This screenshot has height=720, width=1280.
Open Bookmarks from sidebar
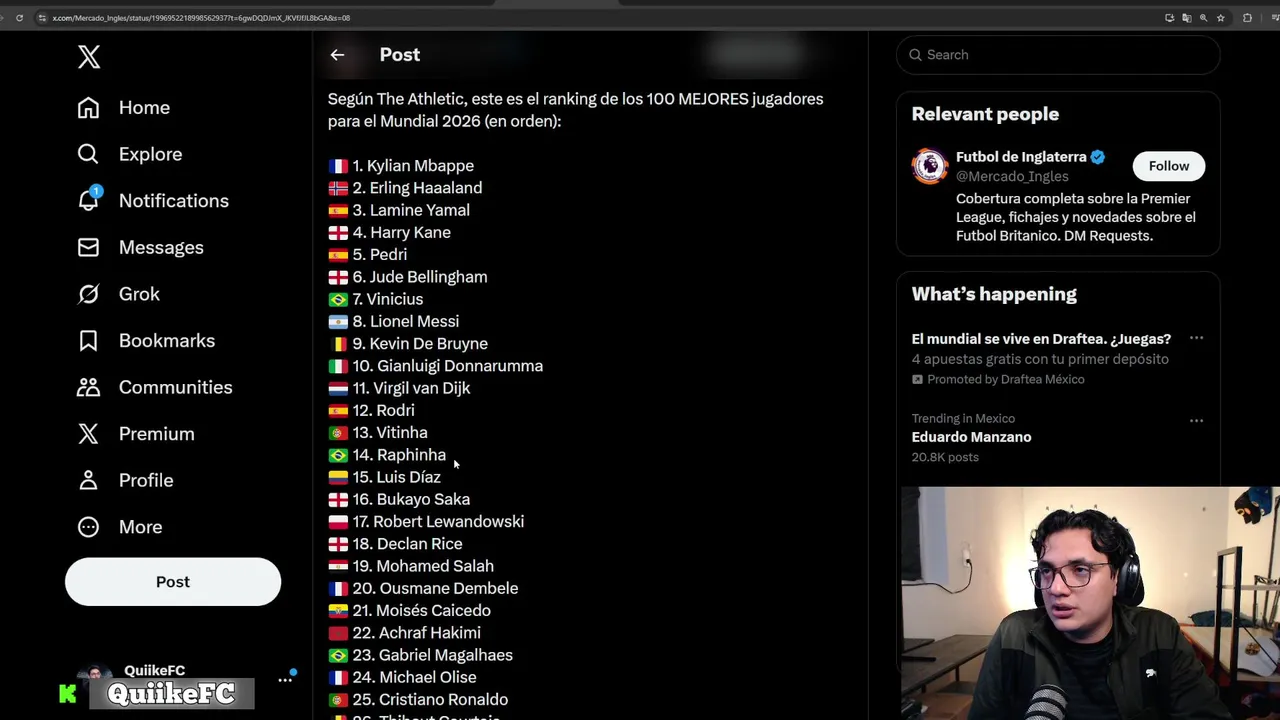(146, 340)
